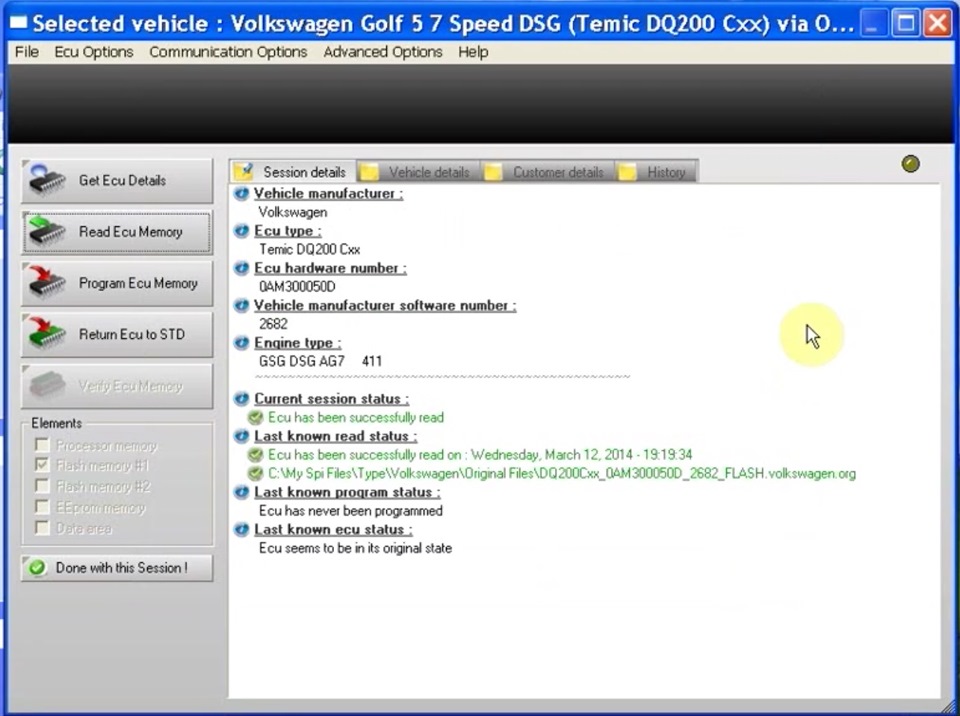The height and width of the screenshot is (716, 960).
Task: Click the window resize grip corner
Action: (950, 706)
